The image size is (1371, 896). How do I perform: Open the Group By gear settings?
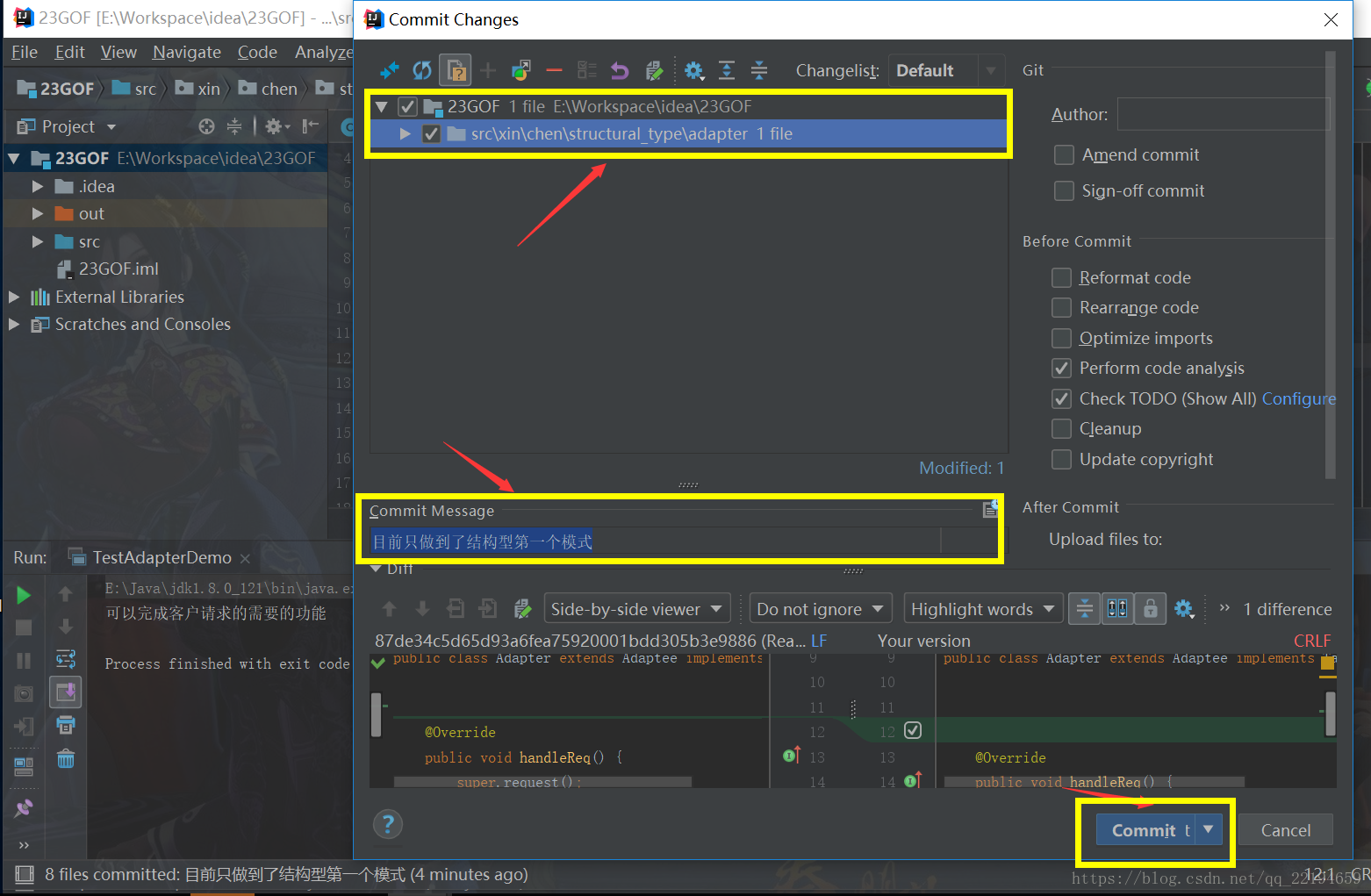coord(694,70)
